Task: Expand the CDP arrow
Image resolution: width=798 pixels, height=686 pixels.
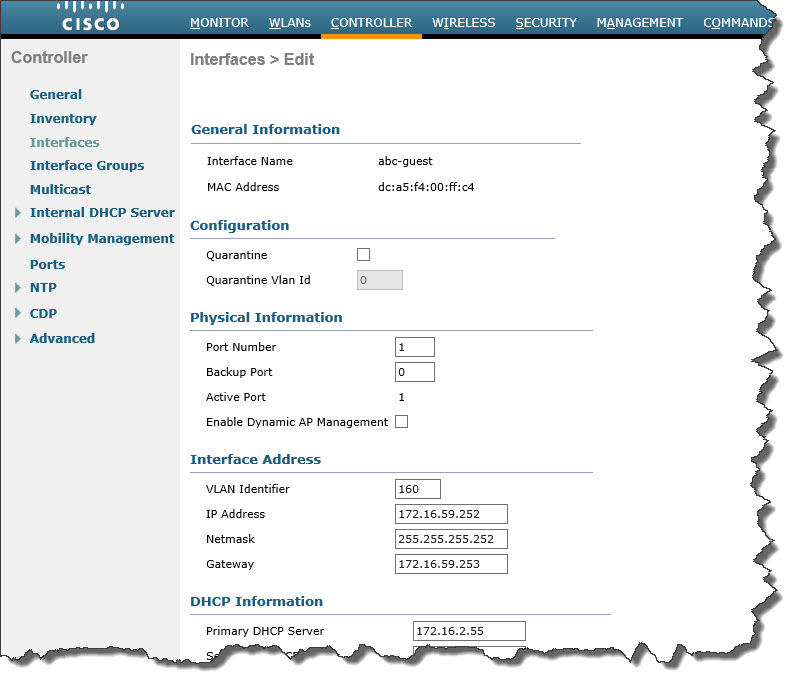Action: click(18, 313)
